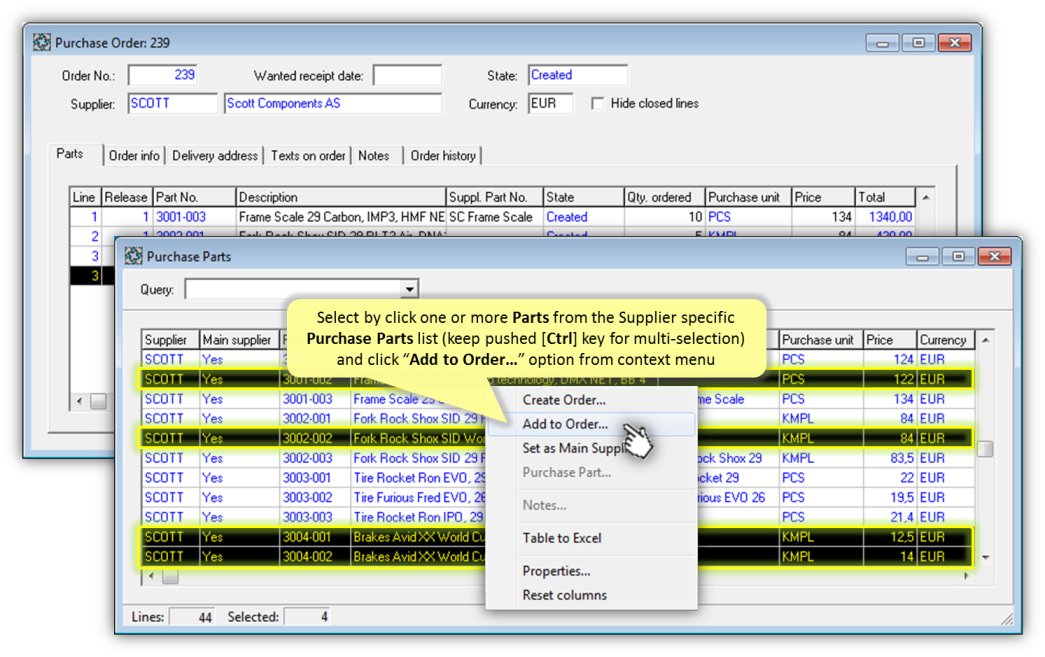
Task: Open the Query dropdown in Purchase Parts
Action: pyautogui.click(x=409, y=289)
